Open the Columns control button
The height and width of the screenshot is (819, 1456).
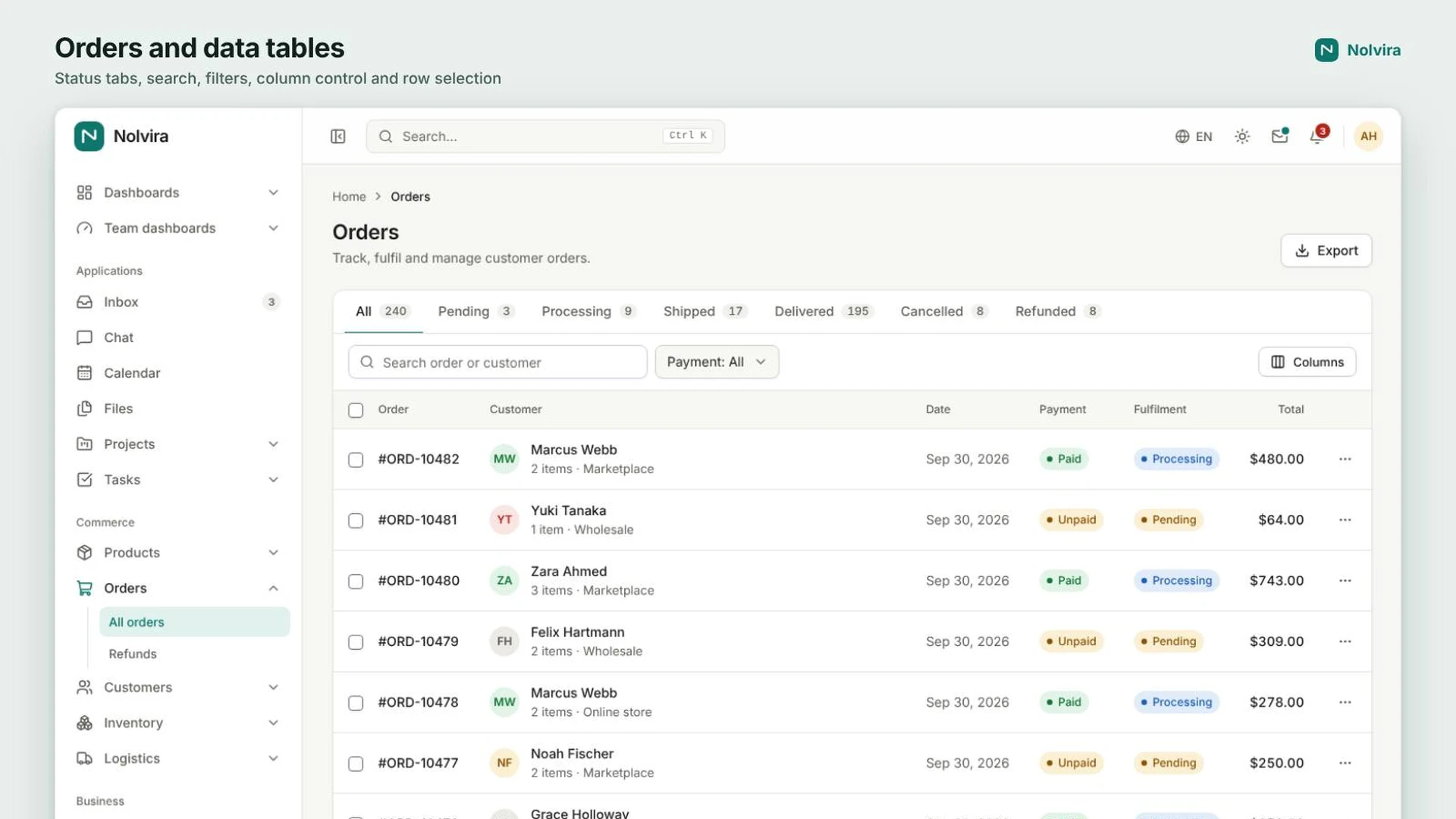(1307, 362)
